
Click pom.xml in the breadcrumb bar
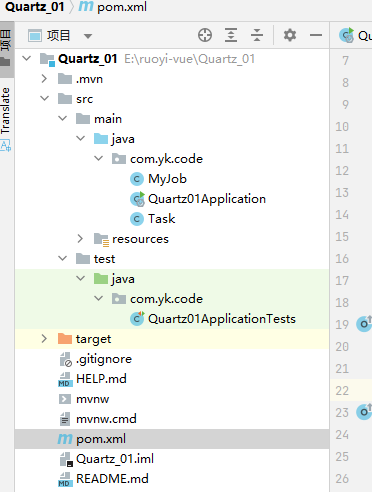click(x=122, y=7)
